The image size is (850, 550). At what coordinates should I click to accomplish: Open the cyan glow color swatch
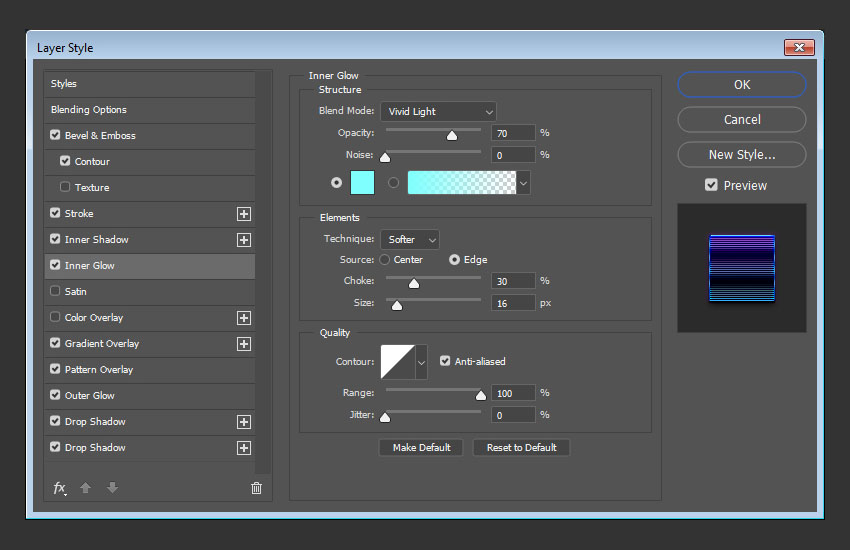[363, 183]
